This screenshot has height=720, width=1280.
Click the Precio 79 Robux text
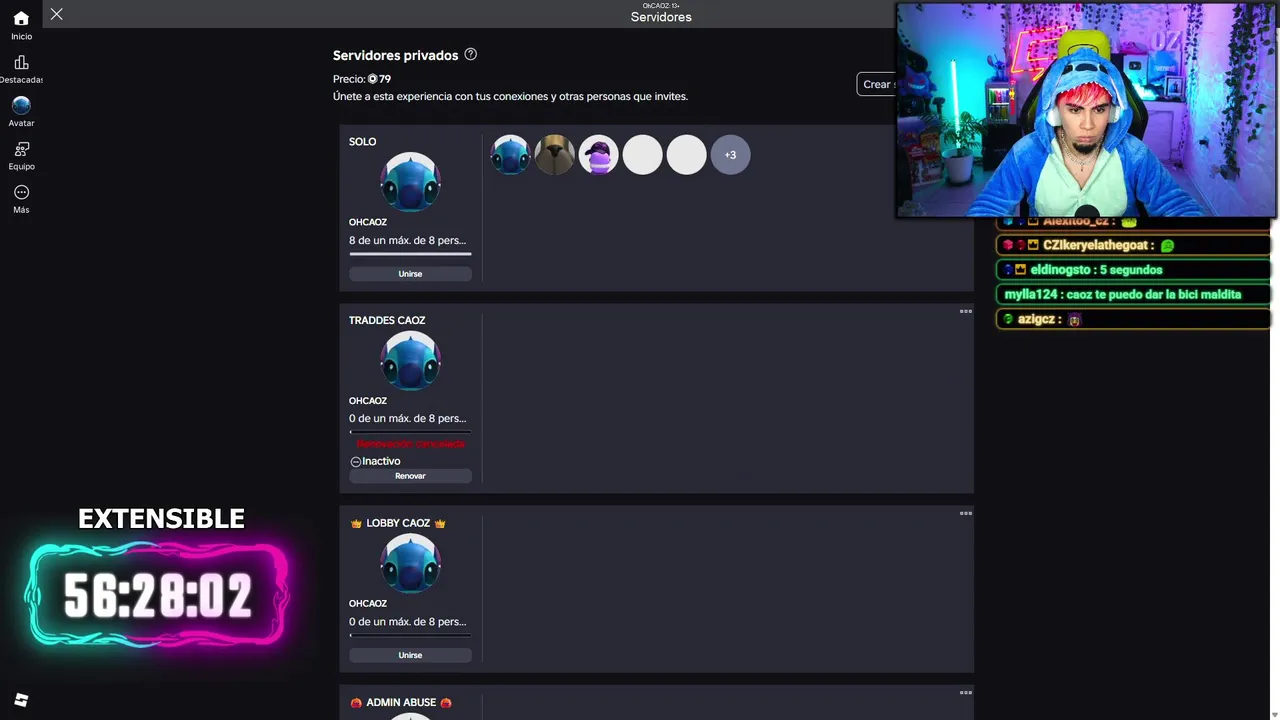(x=362, y=79)
